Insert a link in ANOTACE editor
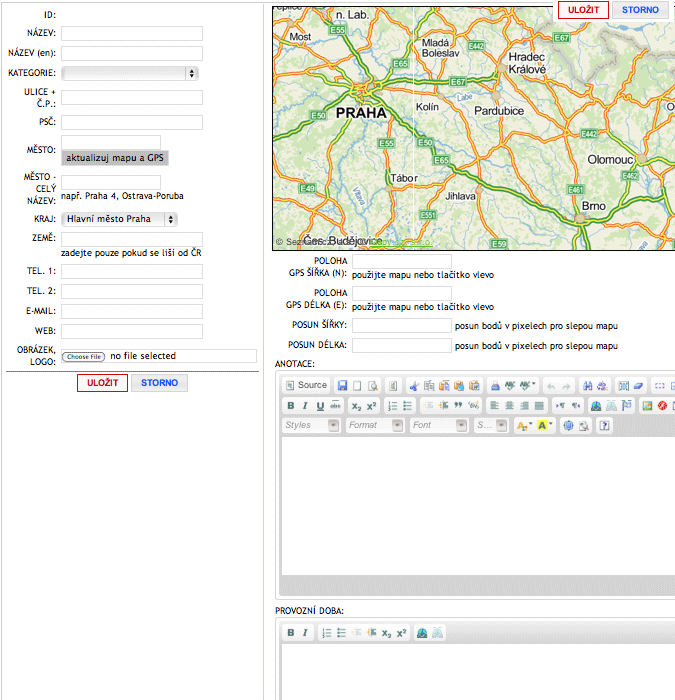This screenshot has width=675, height=700. [596, 406]
